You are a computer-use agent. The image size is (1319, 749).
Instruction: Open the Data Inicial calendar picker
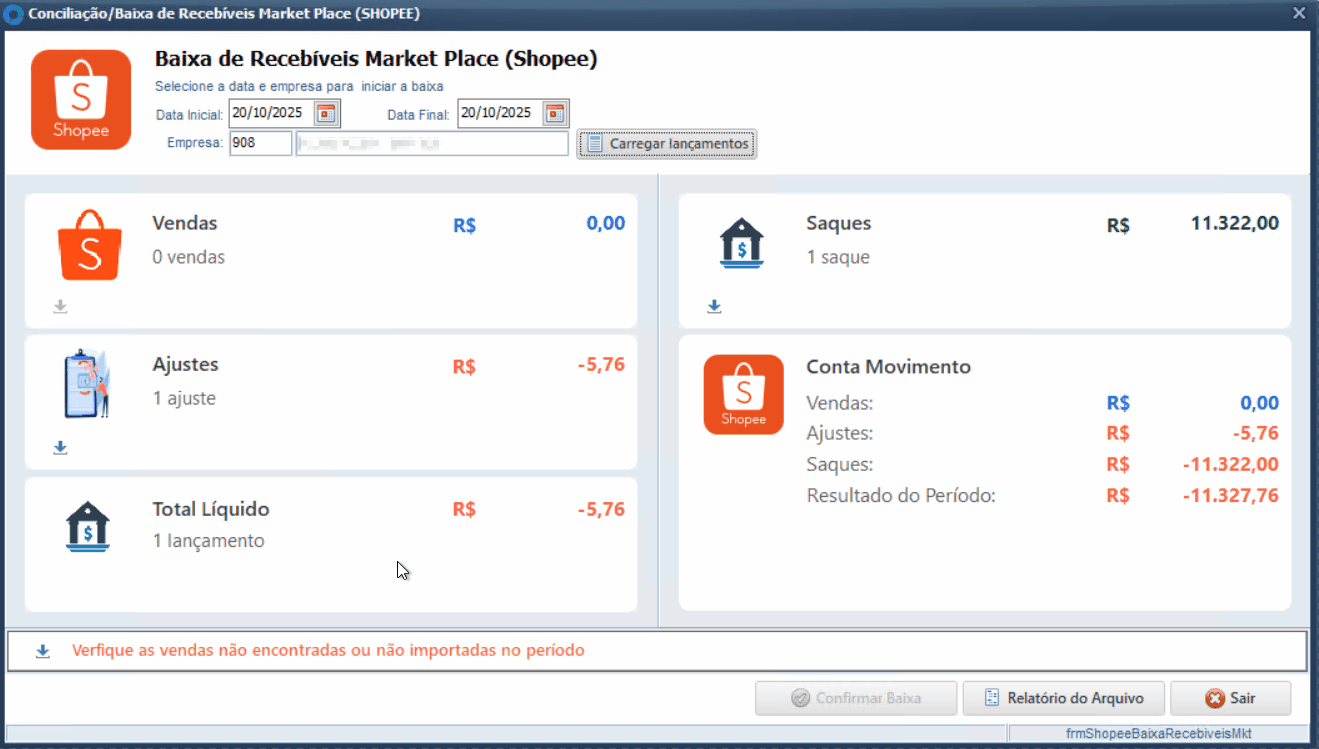click(x=327, y=113)
